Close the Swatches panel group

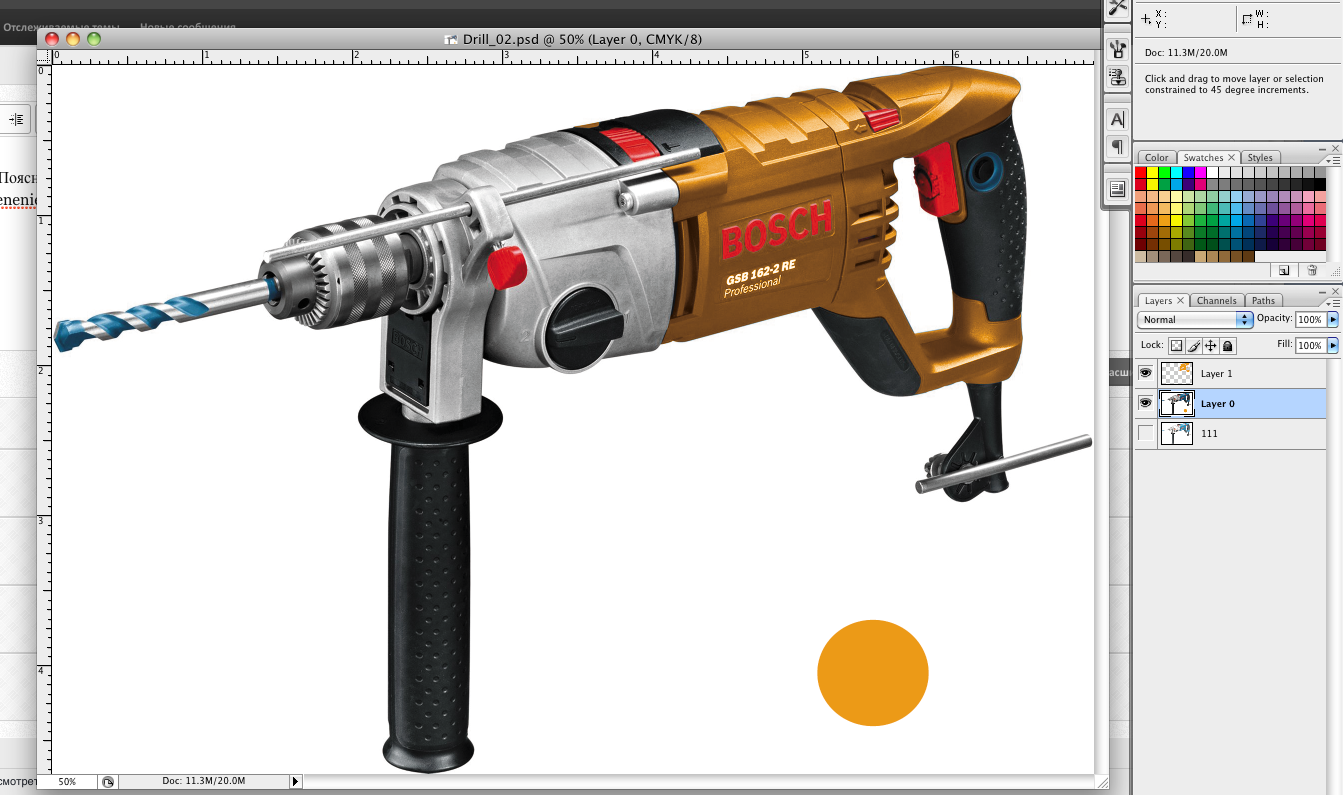(x=1337, y=147)
